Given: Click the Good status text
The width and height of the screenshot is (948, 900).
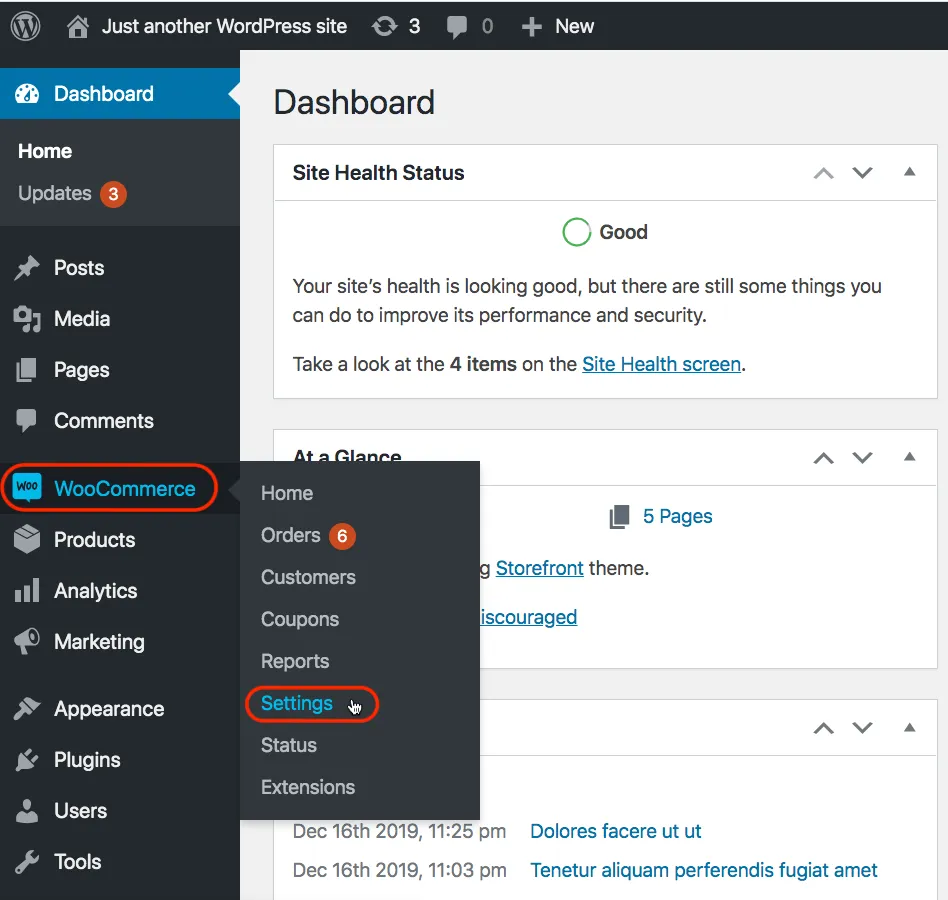Looking at the screenshot, I should click(623, 232).
